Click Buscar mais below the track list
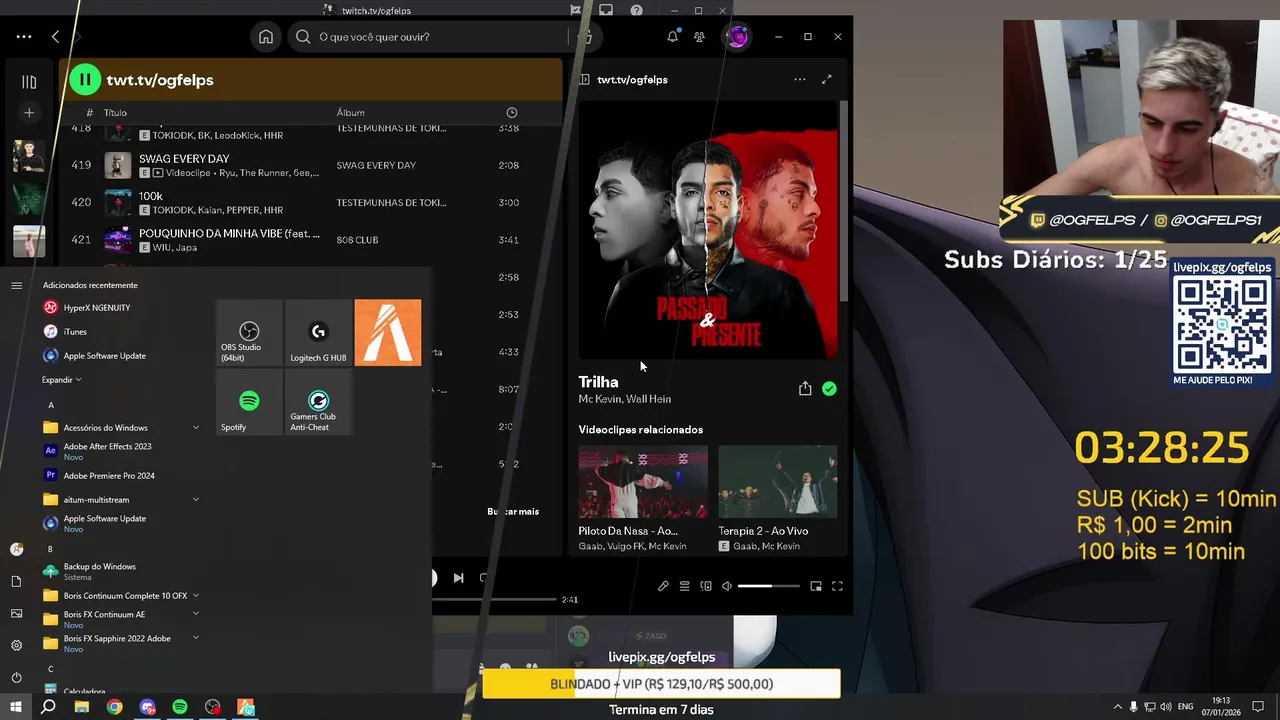 [x=513, y=511]
